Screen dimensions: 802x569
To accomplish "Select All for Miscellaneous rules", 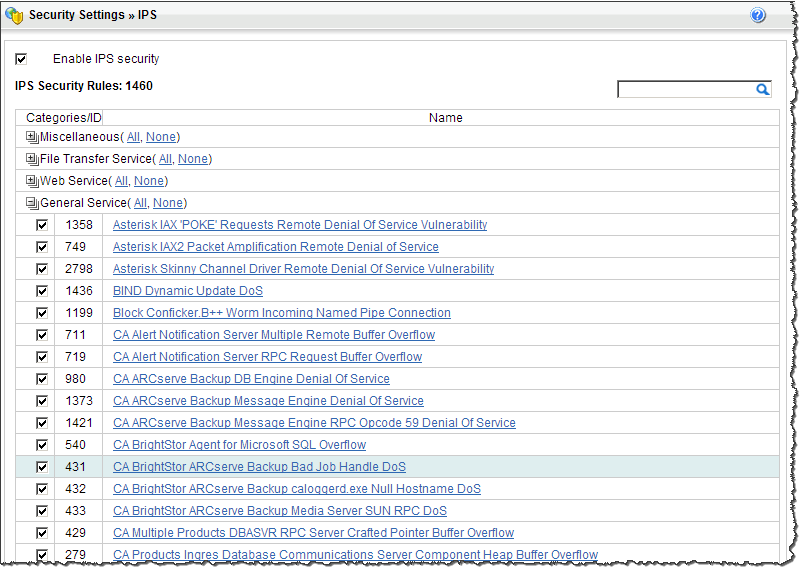I will click(133, 137).
